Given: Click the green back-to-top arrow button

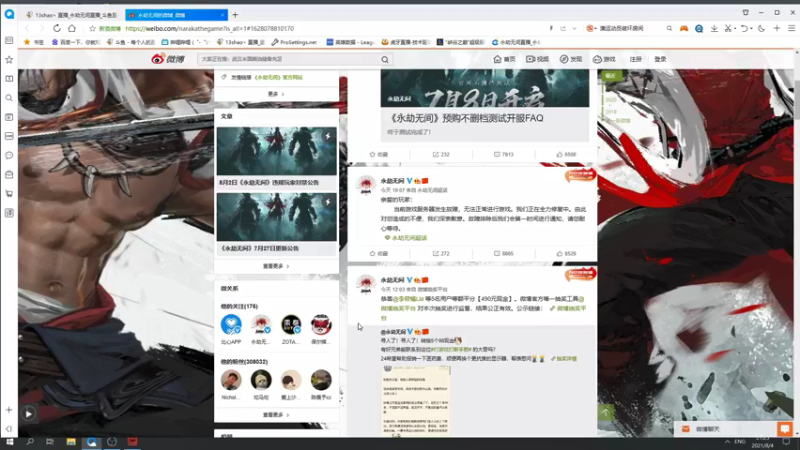Looking at the screenshot, I should 606,412.
